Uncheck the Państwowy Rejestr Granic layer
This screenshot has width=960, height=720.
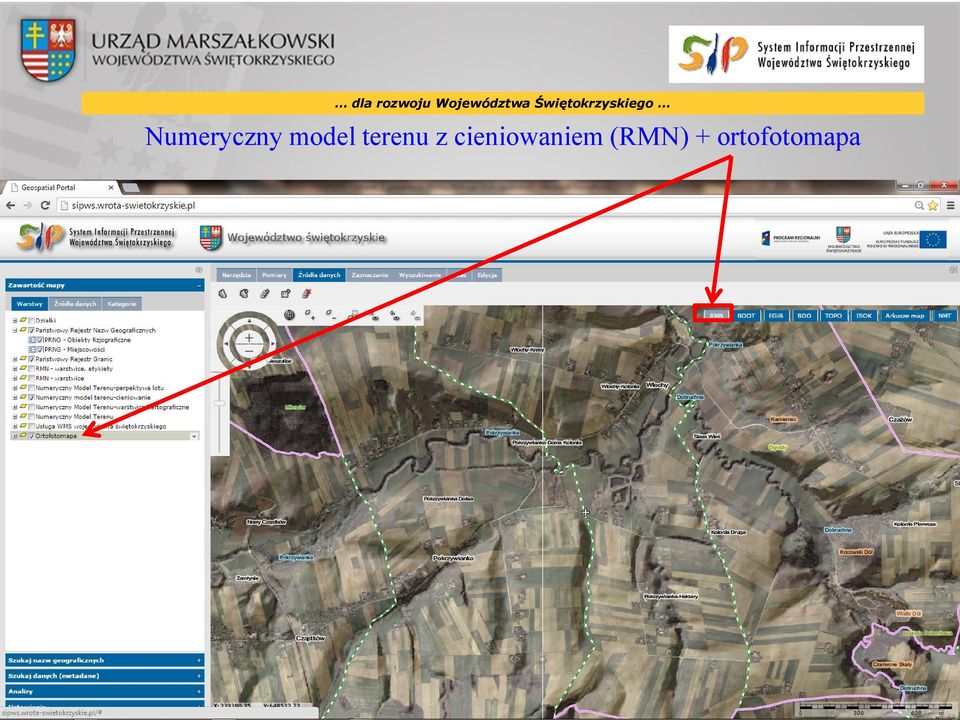(x=32, y=359)
